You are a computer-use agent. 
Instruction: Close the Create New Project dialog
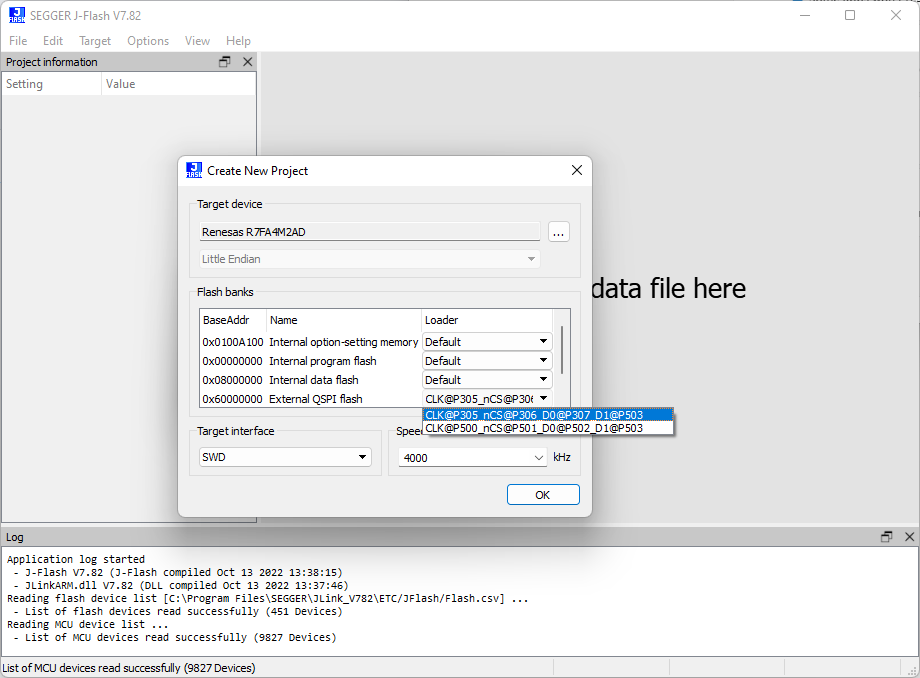[576, 171]
